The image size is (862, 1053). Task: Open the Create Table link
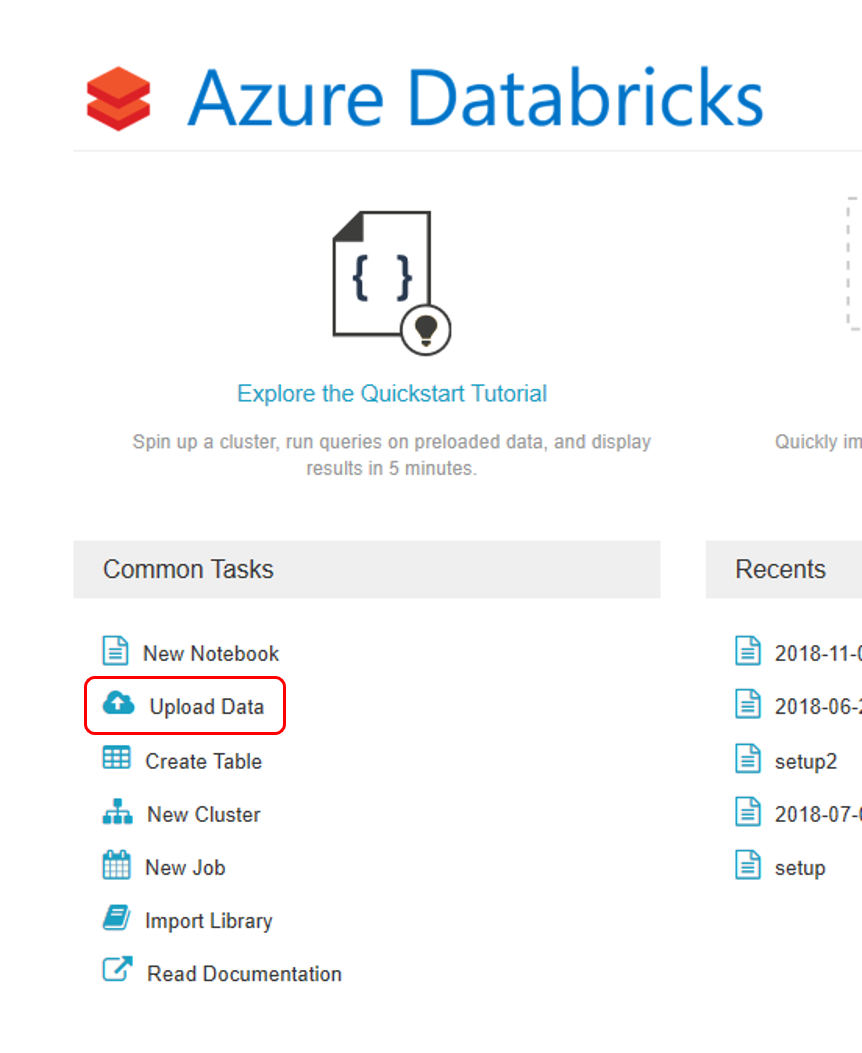tap(204, 761)
